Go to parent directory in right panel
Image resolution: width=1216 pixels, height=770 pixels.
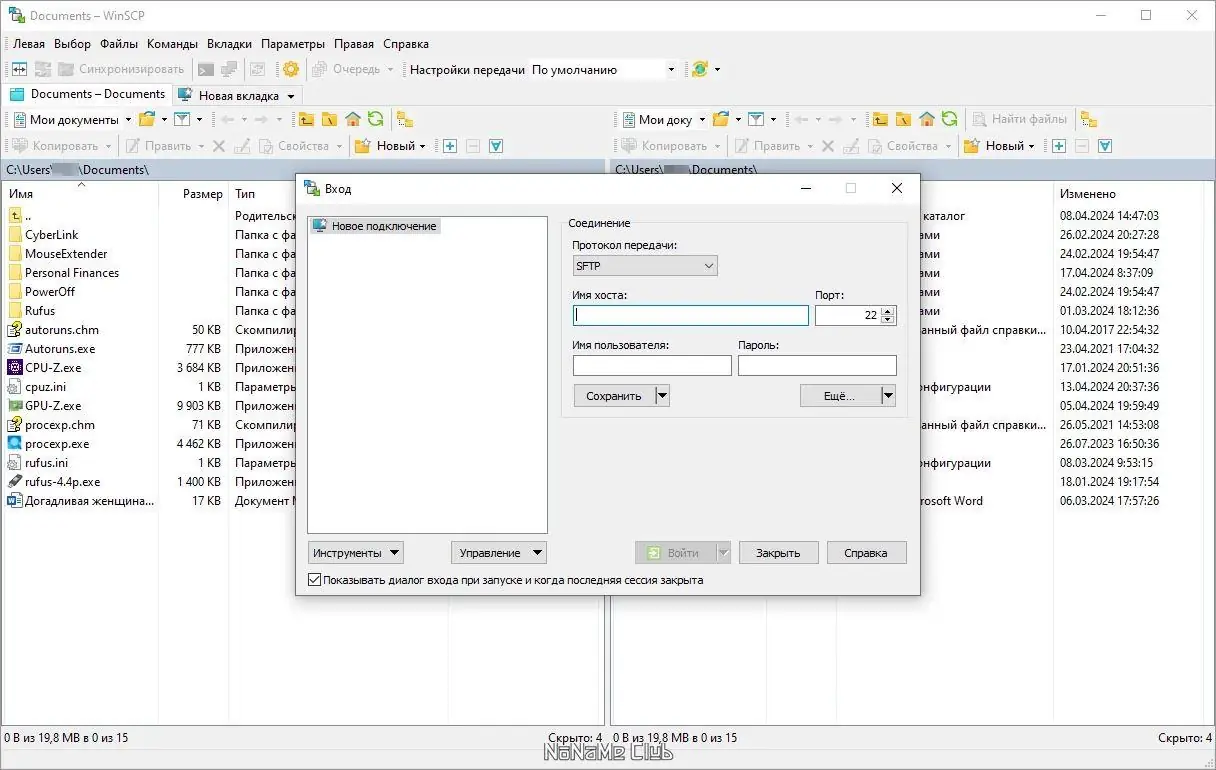[x=880, y=119]
